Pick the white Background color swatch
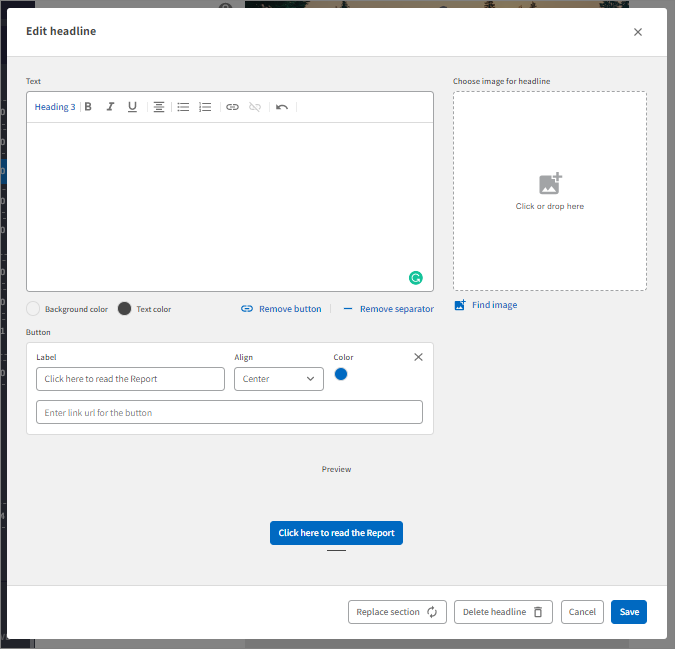Image resolution: width=675 pixels, height=649 pixels. click(x=33, y=309)
